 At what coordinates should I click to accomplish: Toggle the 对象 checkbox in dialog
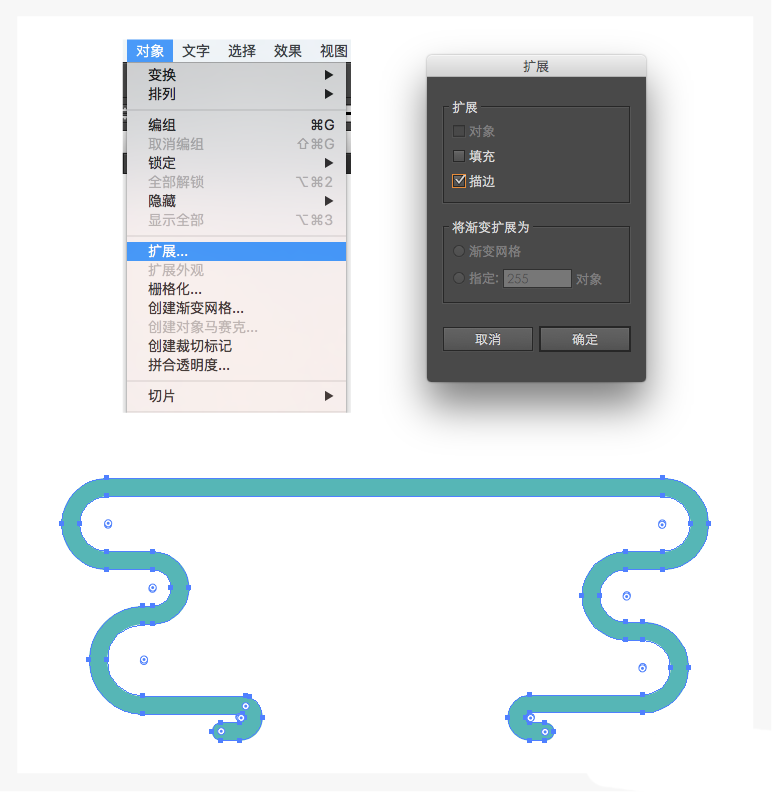[459, 131]
